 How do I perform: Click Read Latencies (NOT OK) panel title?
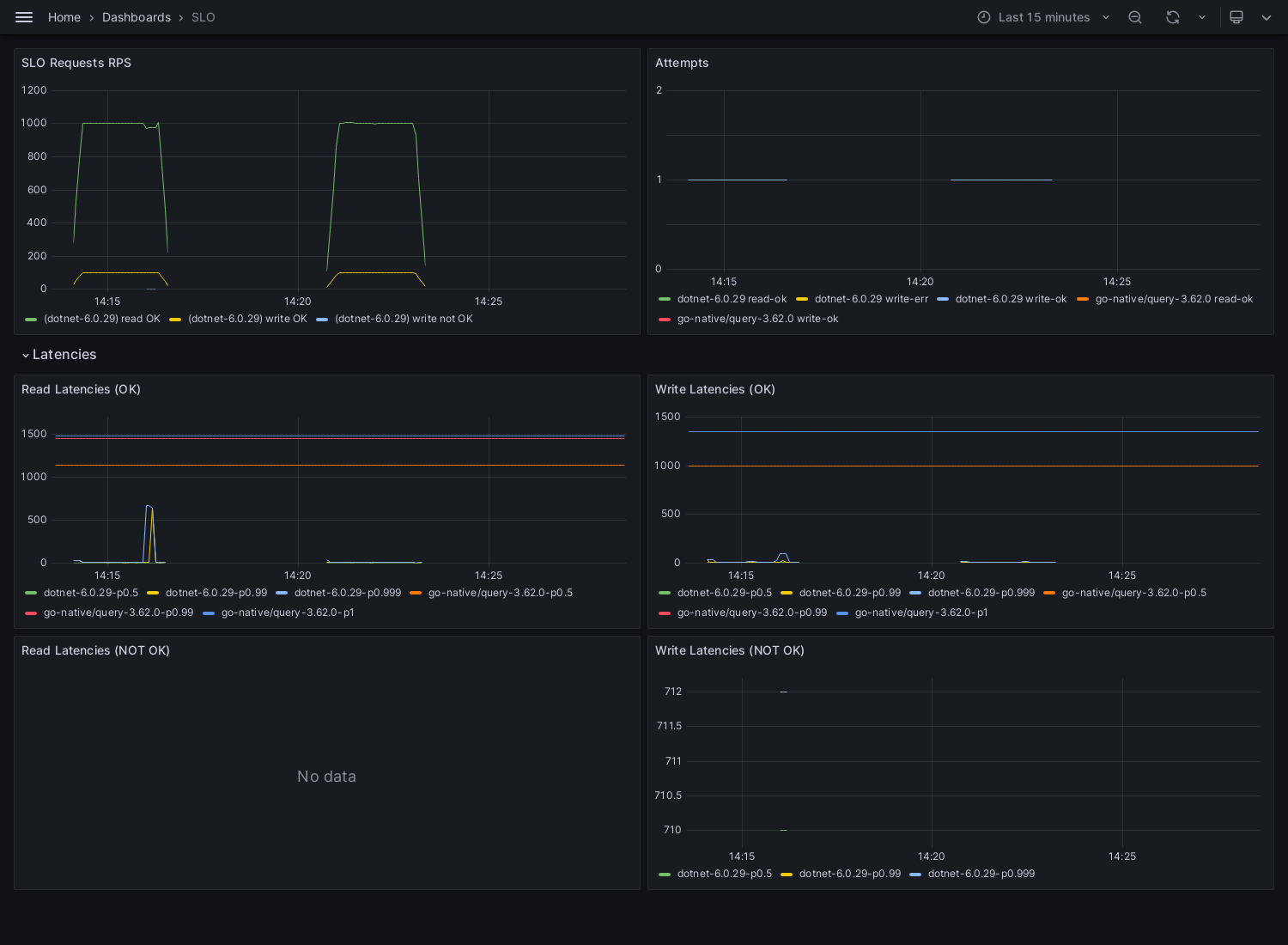click(x=95, y=650)
